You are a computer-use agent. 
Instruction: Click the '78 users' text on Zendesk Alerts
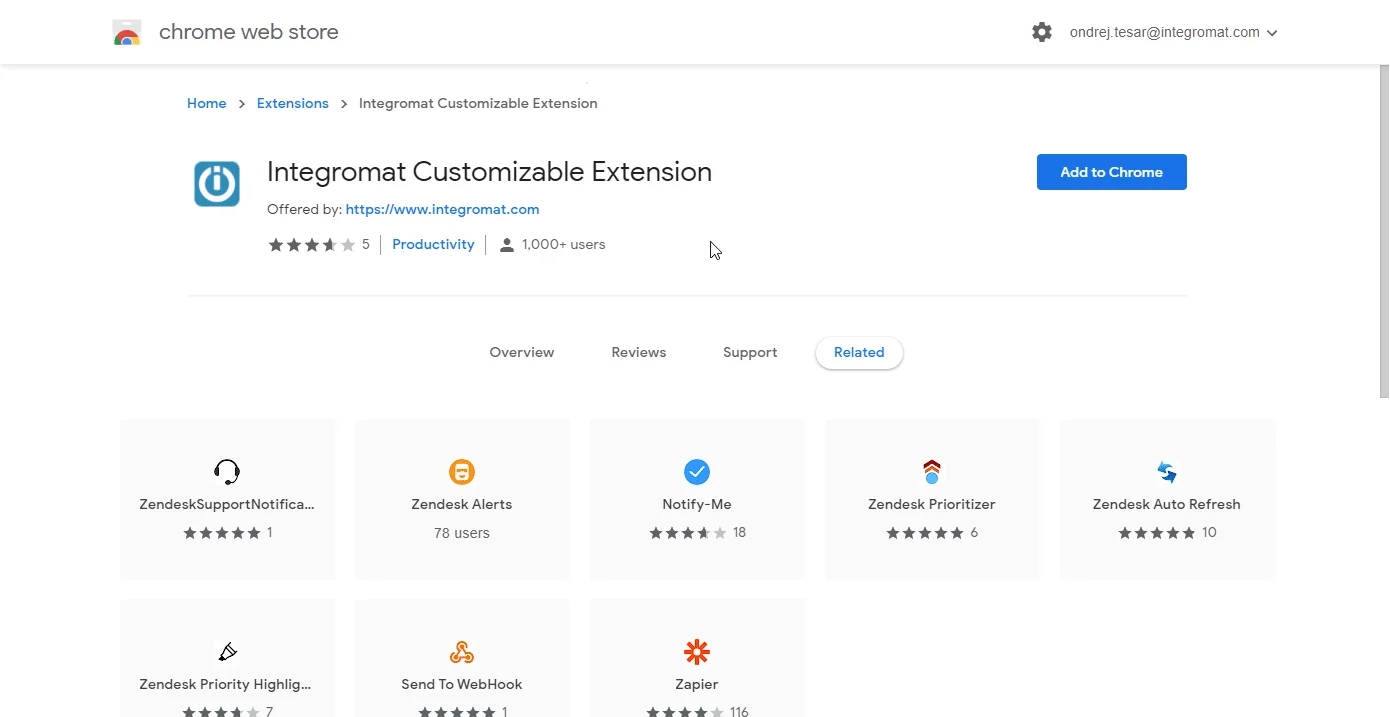462,533
